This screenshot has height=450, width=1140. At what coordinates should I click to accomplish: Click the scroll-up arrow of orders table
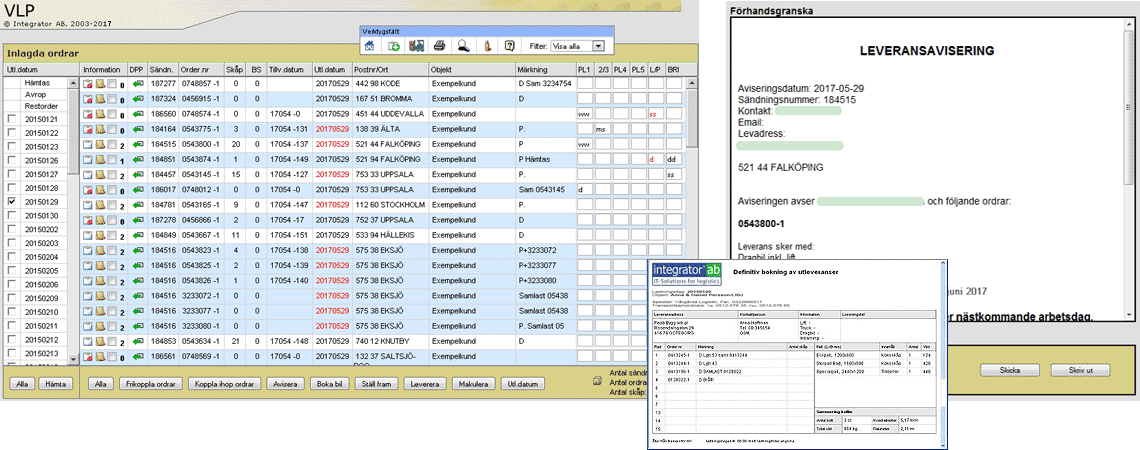coord(690,84)
